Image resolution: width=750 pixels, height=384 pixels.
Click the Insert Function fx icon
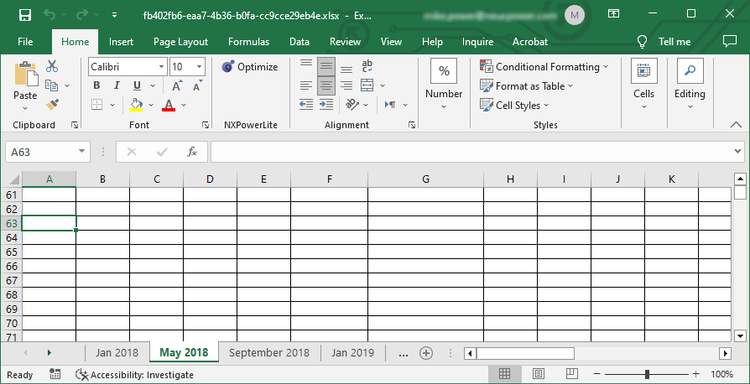(192, 152)
